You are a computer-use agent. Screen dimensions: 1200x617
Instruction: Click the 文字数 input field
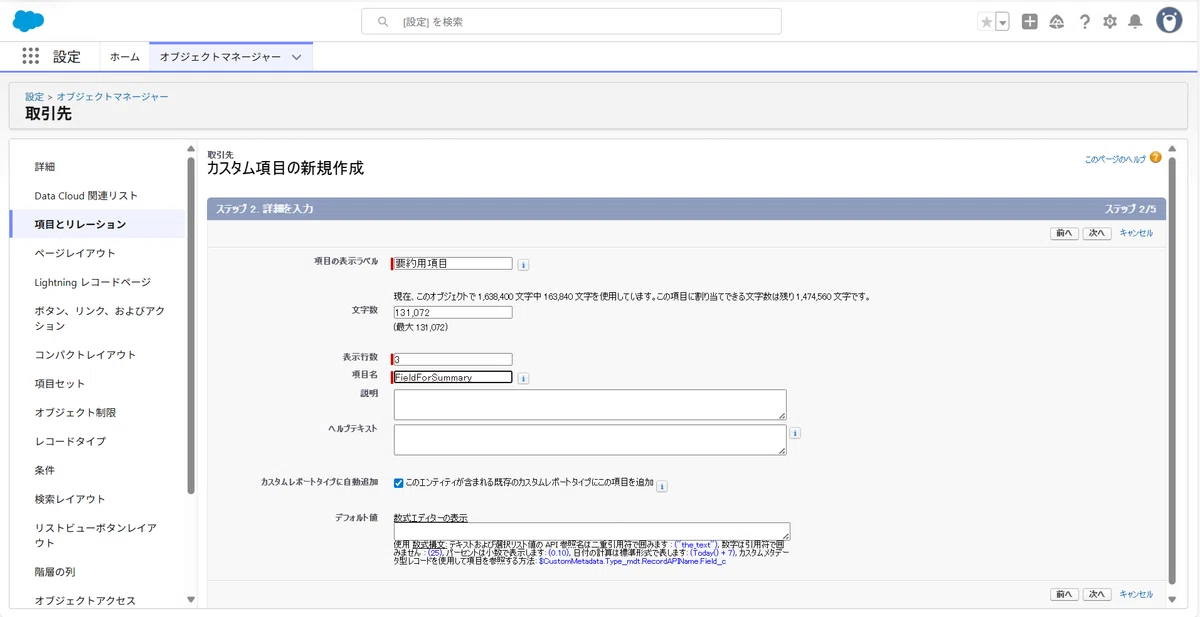pos(453,313)
